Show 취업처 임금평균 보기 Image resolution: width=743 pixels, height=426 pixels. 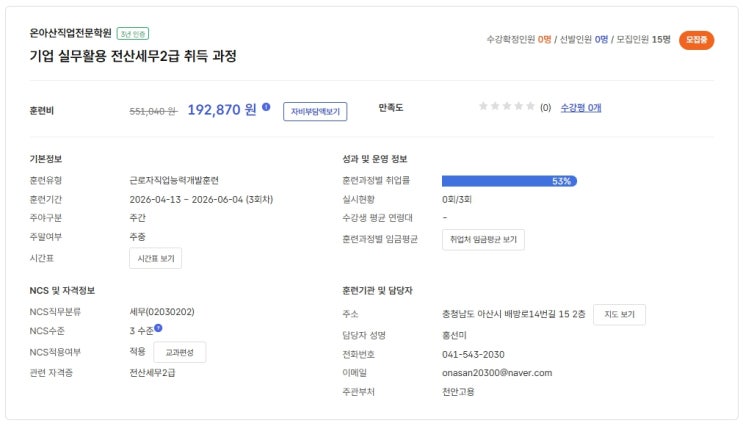pyautogui.click(x=483, y=240)
